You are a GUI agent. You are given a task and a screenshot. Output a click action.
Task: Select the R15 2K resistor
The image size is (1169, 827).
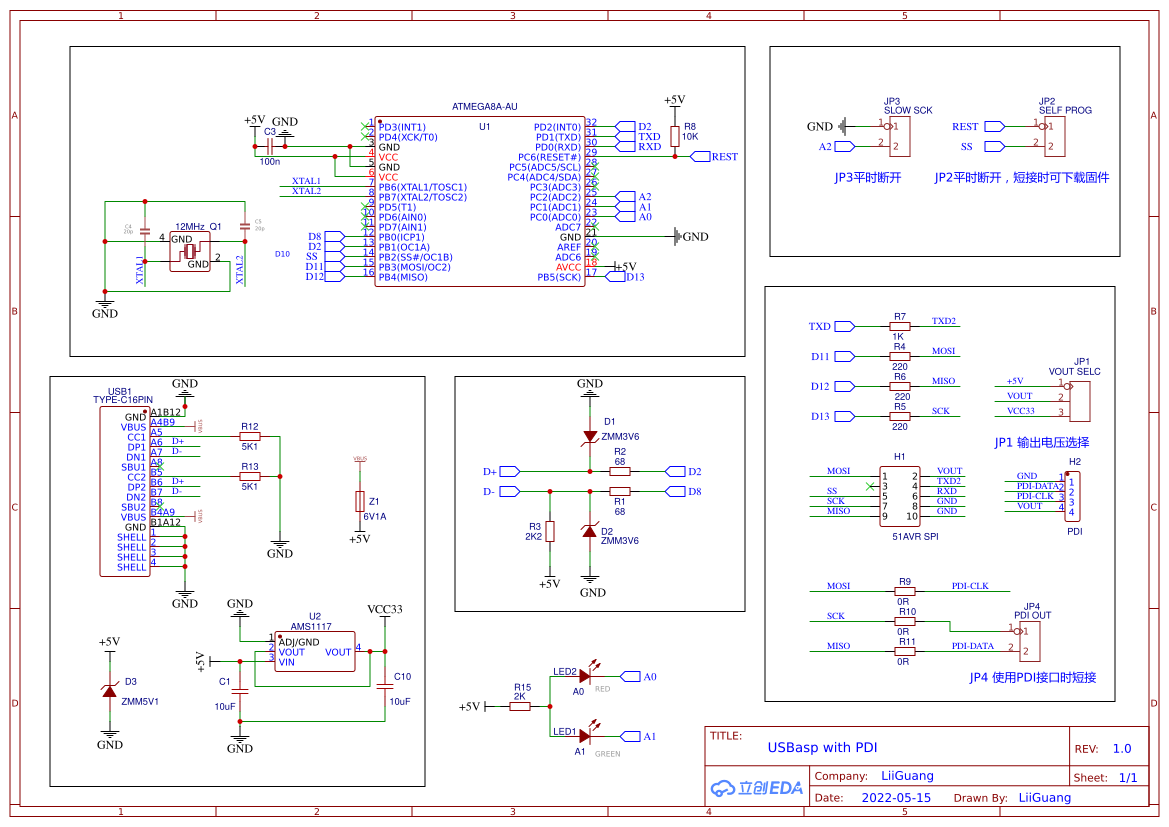click(520, 706)
